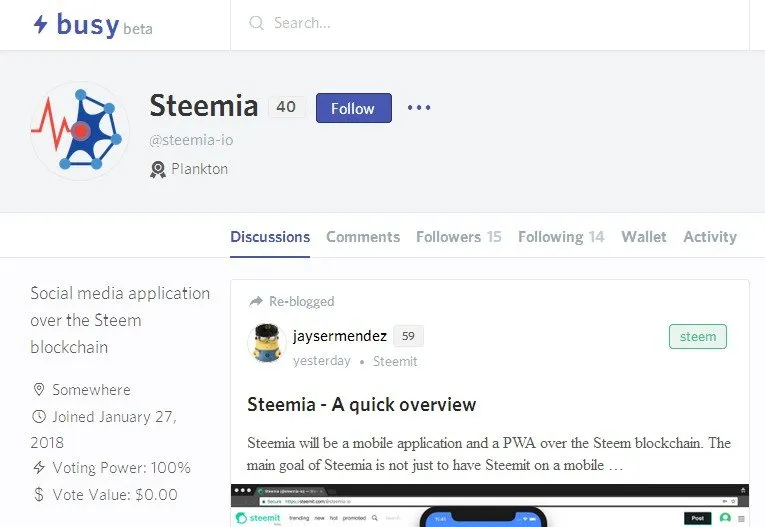Click the 'Somewhere' location text
This screenshot has width=765, height=527.
click(x=91, y=390)
